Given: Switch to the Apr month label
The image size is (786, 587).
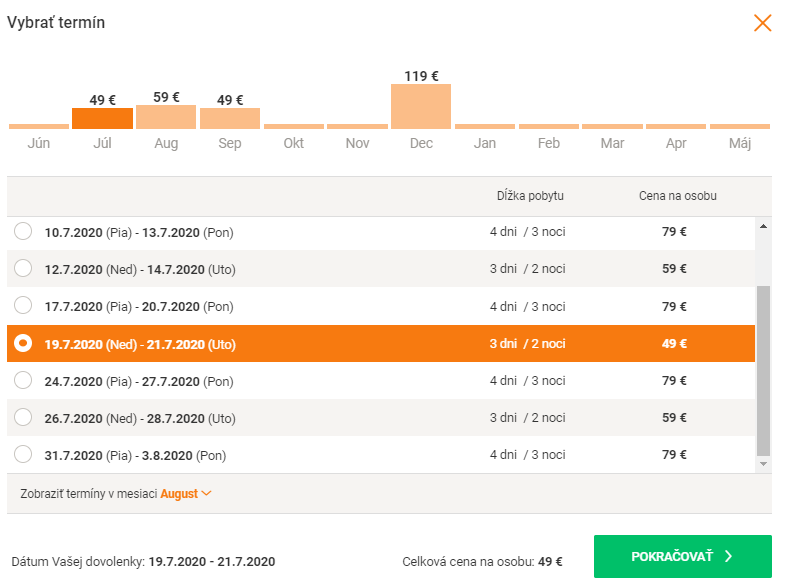Looking at the screenshot, I should coord(676,143).
